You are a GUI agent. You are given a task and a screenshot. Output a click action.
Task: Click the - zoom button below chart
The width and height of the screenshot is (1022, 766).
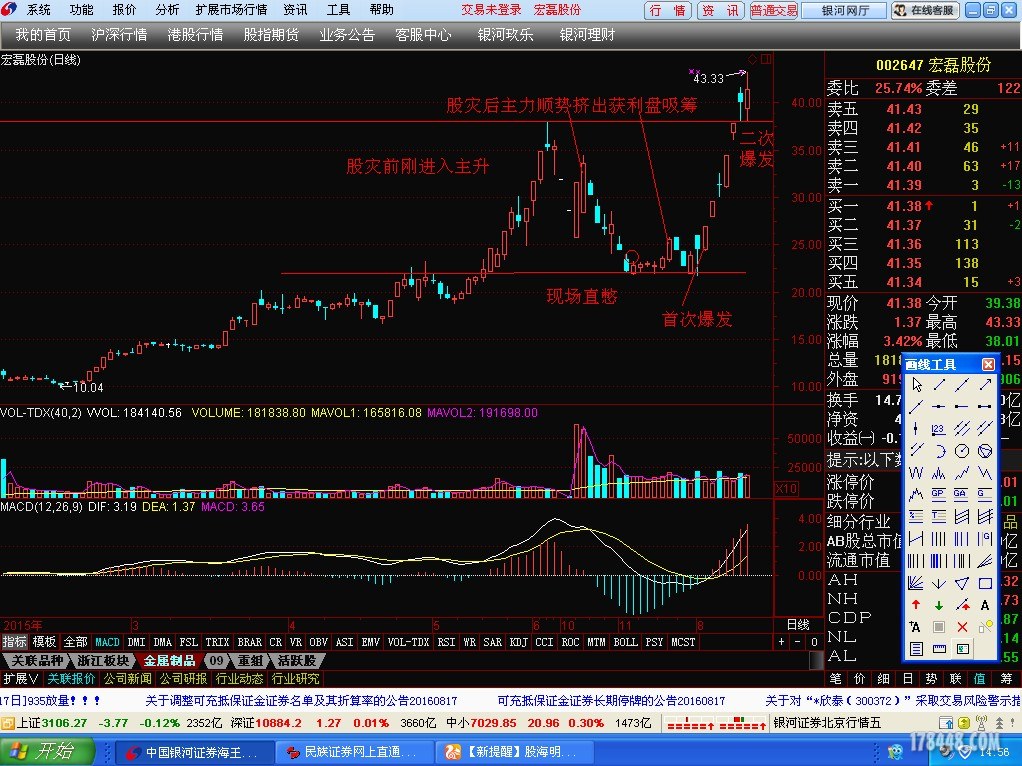click(797, 642)
